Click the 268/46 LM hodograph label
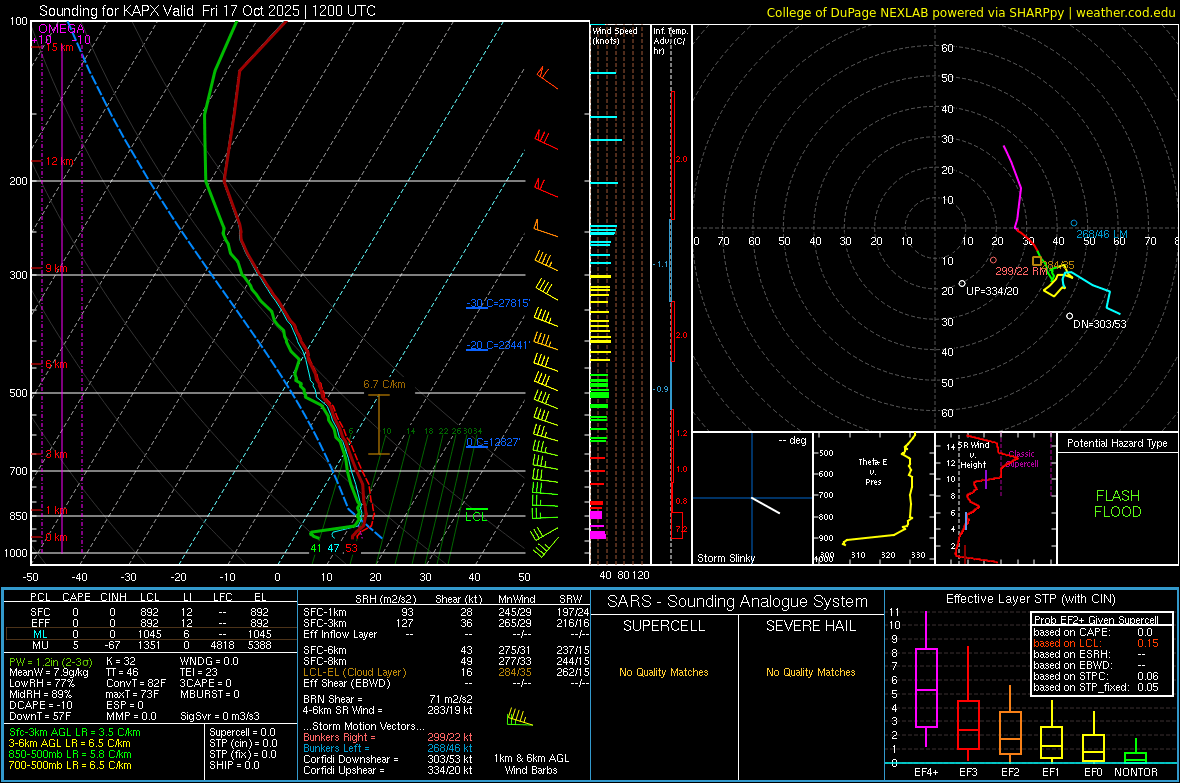This screenshot has width=1180, height=783. tap(1102, 234)
